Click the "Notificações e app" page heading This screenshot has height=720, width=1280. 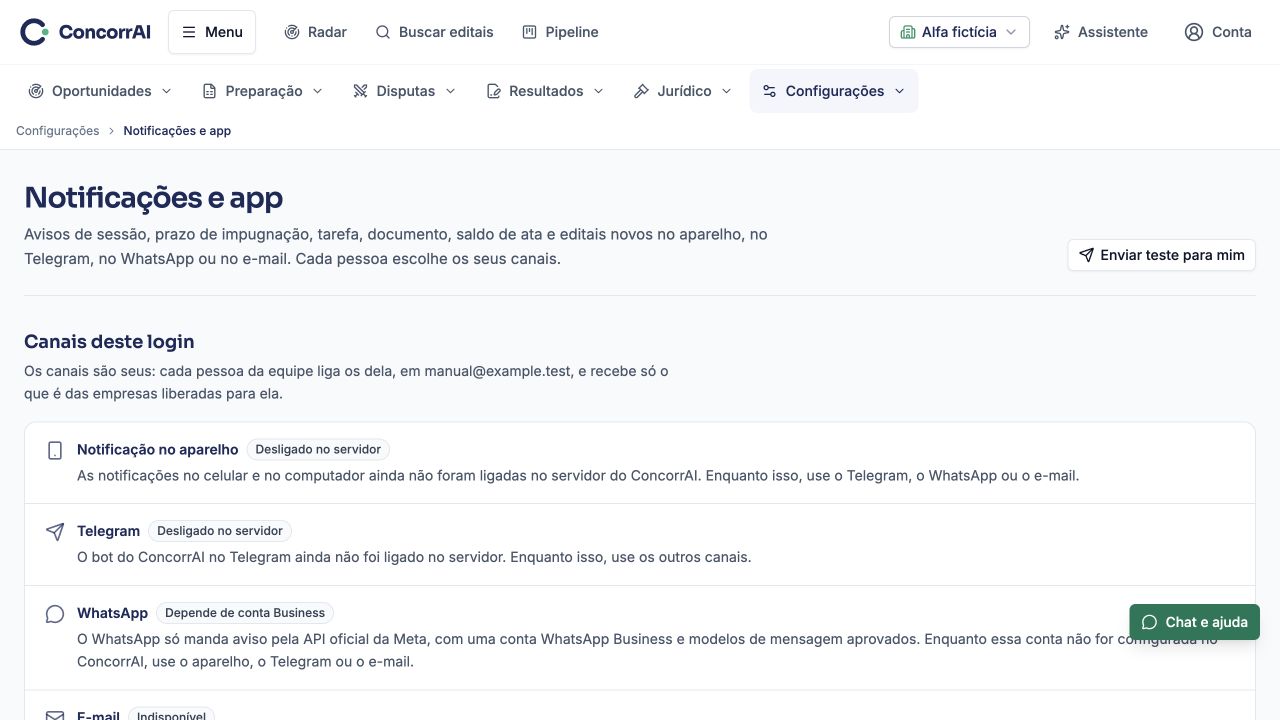click(154, 197)
